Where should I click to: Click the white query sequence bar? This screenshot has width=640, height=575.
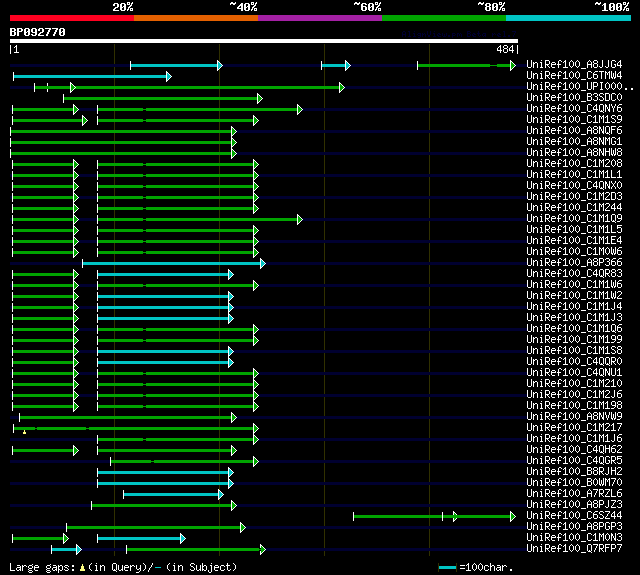pyautogui.click(x=264, y=41)
